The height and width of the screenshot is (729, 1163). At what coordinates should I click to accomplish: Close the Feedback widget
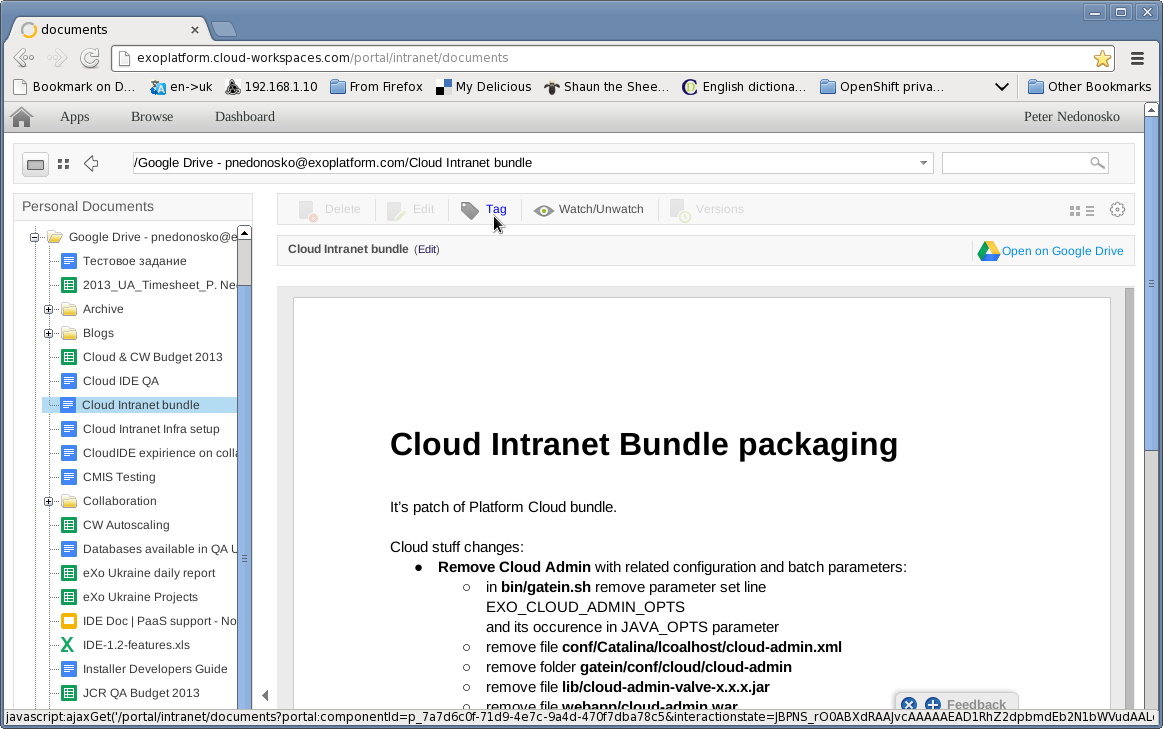pos(909,705)
